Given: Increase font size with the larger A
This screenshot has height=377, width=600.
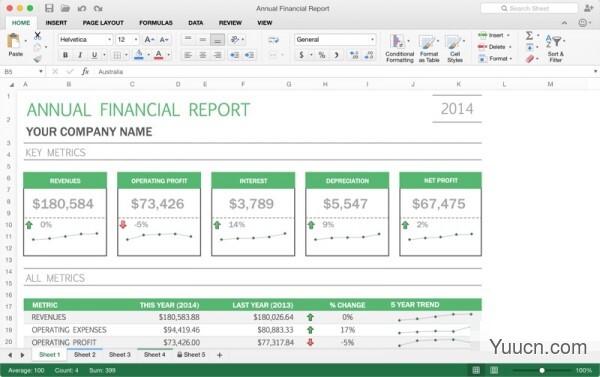Looking at the screenshot, I should tap(149, 39).
